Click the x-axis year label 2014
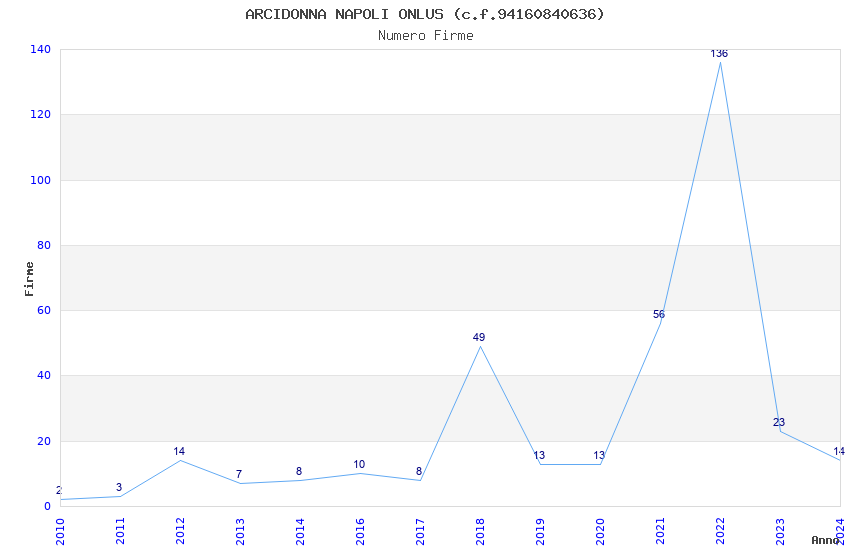This screenshot has height=550, width=850. pos(300,532)
